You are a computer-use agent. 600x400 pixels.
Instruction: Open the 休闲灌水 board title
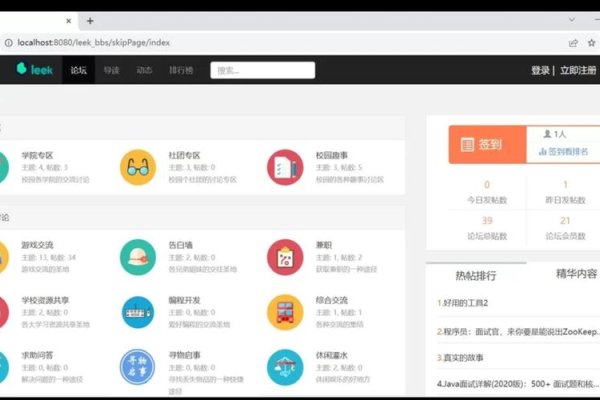point(331,355)
